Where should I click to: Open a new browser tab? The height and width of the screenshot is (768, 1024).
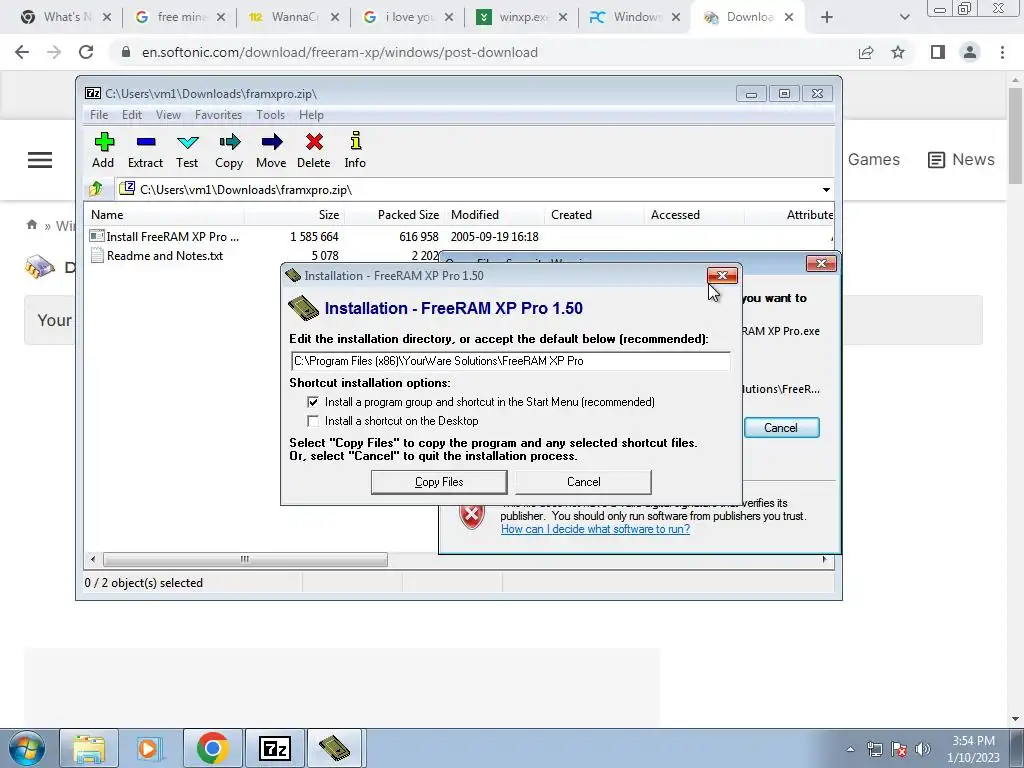[827, 17]
